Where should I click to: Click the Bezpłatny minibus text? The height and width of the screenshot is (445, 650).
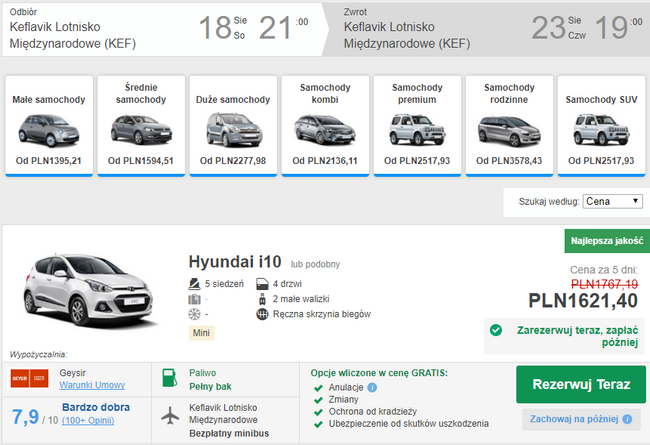229,433
